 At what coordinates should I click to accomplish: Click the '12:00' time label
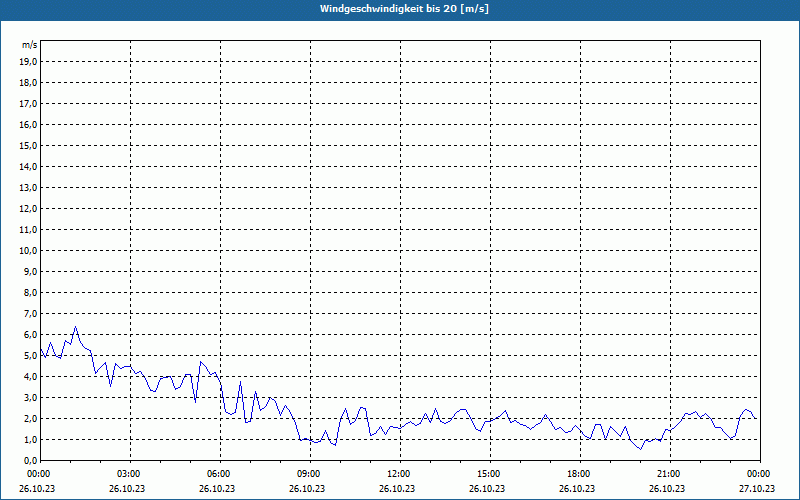tap(400, 474)
